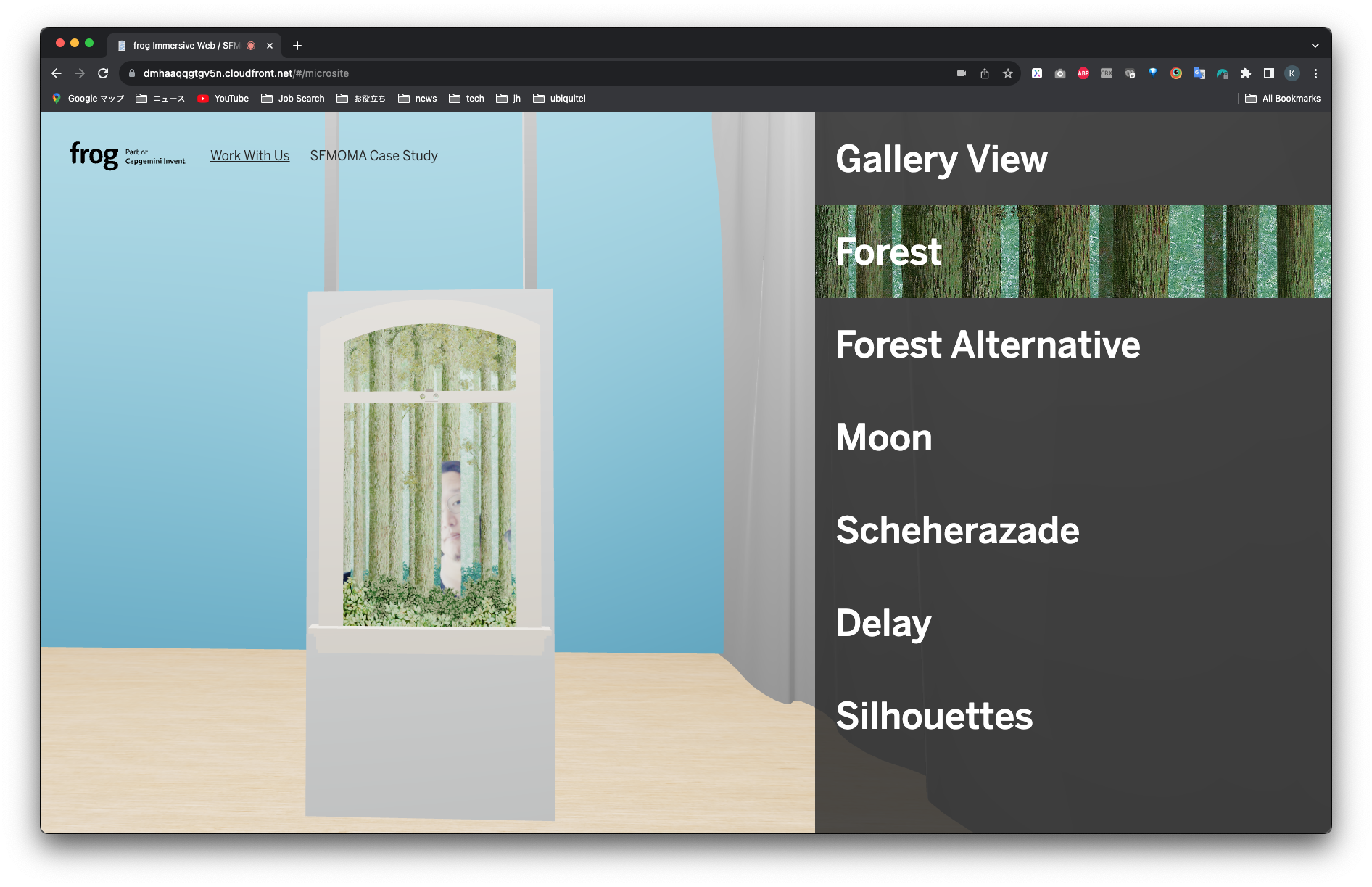Bookmark this page with the star icon
The height and width of the screenshot is (887, 1372).
[1008, 73]
